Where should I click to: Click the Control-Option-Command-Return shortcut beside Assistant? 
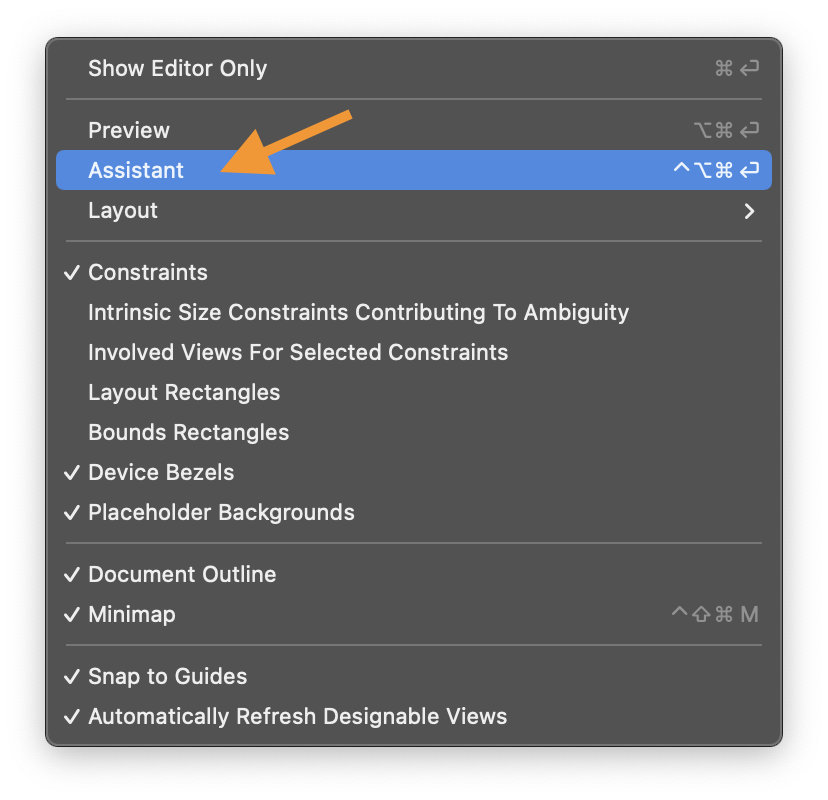click(x=716, y=171)
